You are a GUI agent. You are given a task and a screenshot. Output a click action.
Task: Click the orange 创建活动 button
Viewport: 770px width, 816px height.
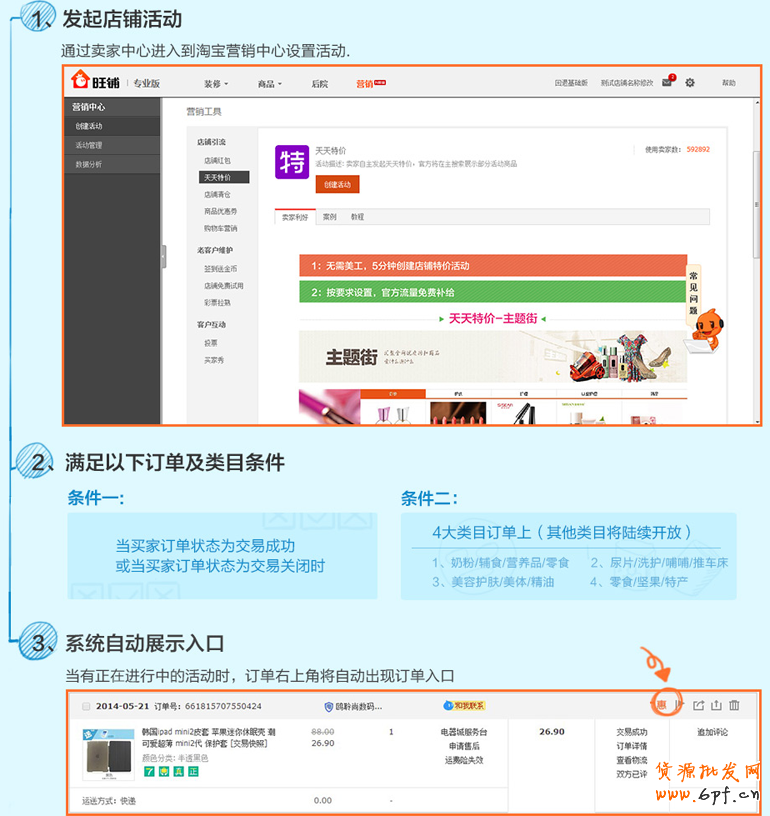(337, 184)
